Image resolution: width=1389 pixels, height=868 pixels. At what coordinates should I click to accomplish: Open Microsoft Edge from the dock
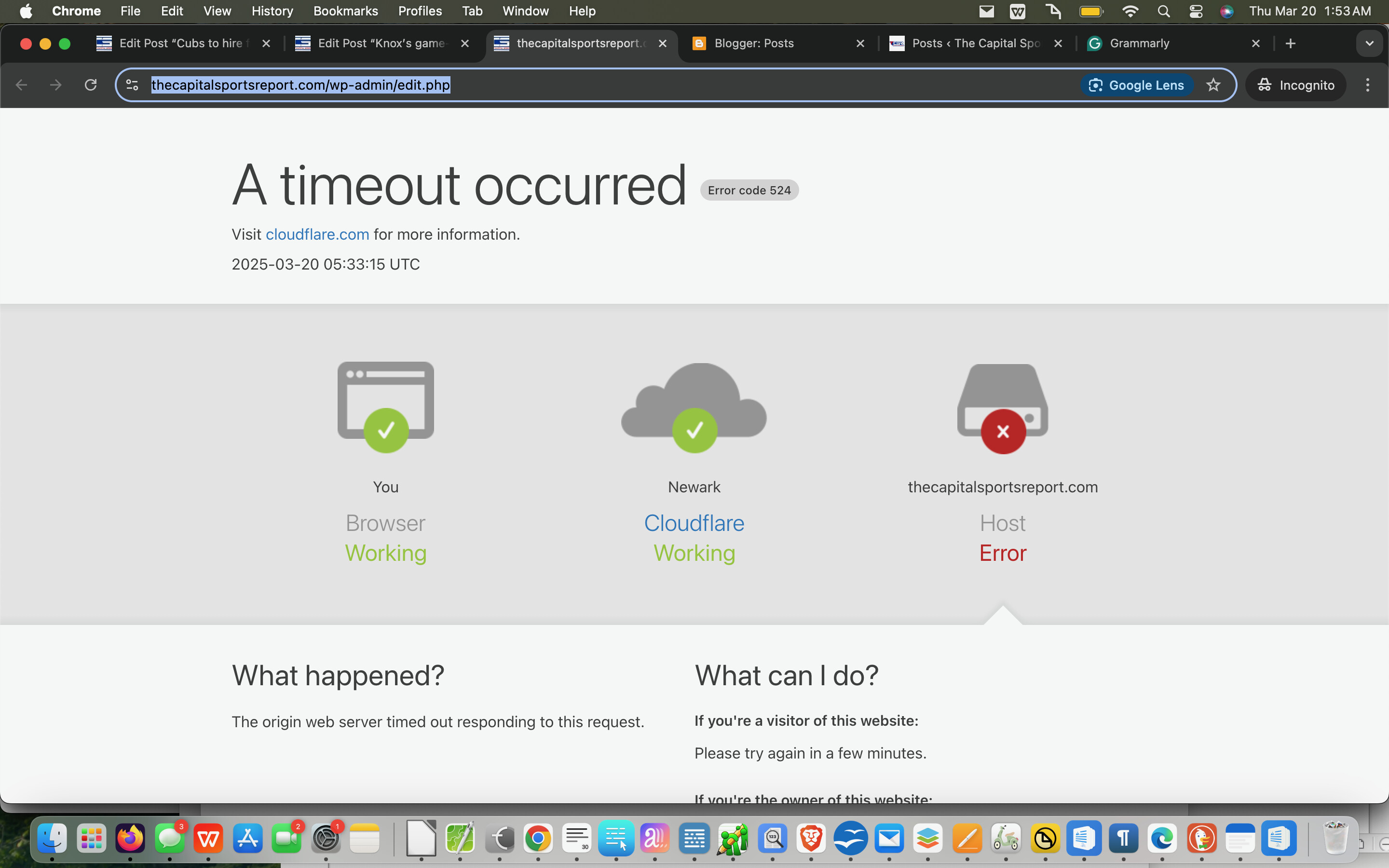[1162, 839]
